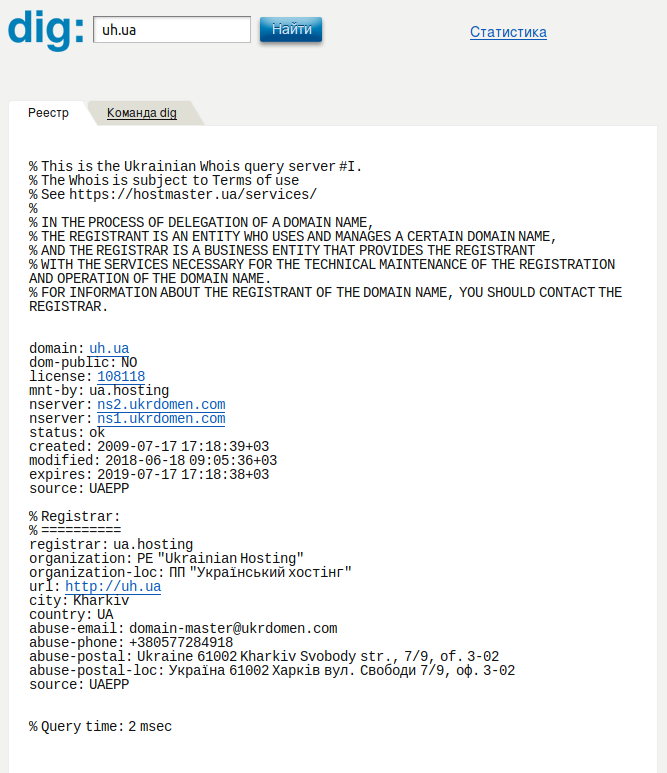This screenshot has width=667, height=773.
Task: Follow the ns2.ukrdomen.com nameserver link
Action: click(161, 405)
